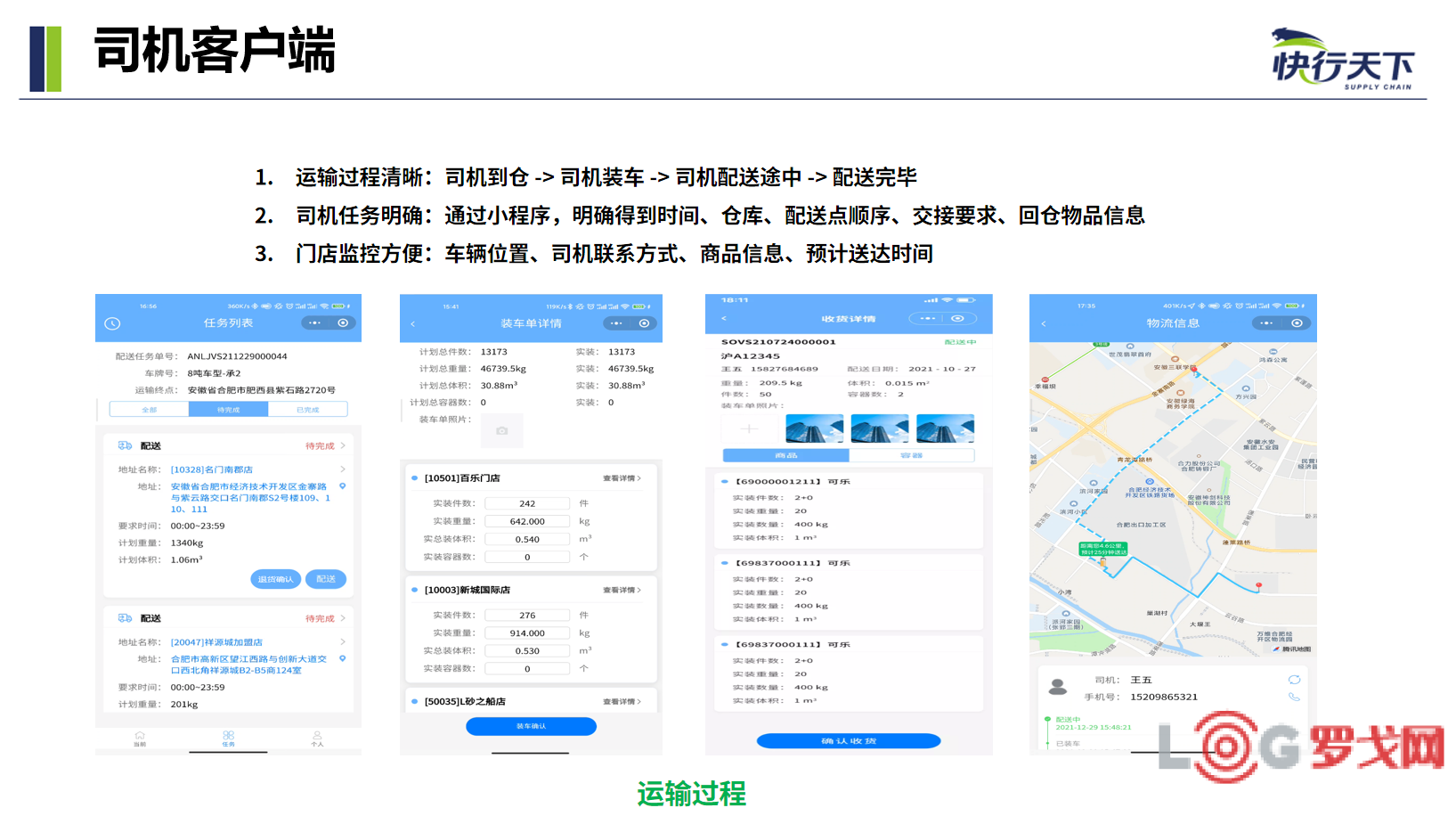Open chevron beside [20047]祥源城加盟店
Image resolution: width=1456 pixels, height=816 pixels.
(343, 641)
